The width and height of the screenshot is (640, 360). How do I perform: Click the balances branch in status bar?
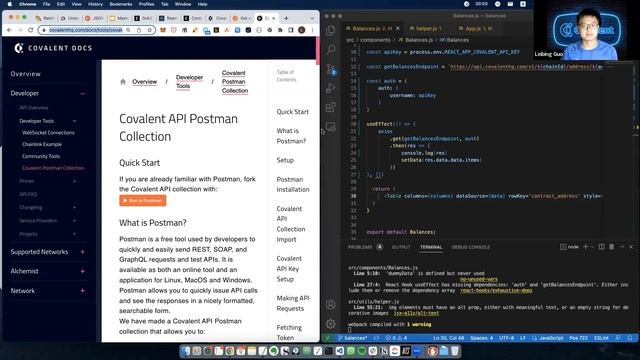(352, 338)
